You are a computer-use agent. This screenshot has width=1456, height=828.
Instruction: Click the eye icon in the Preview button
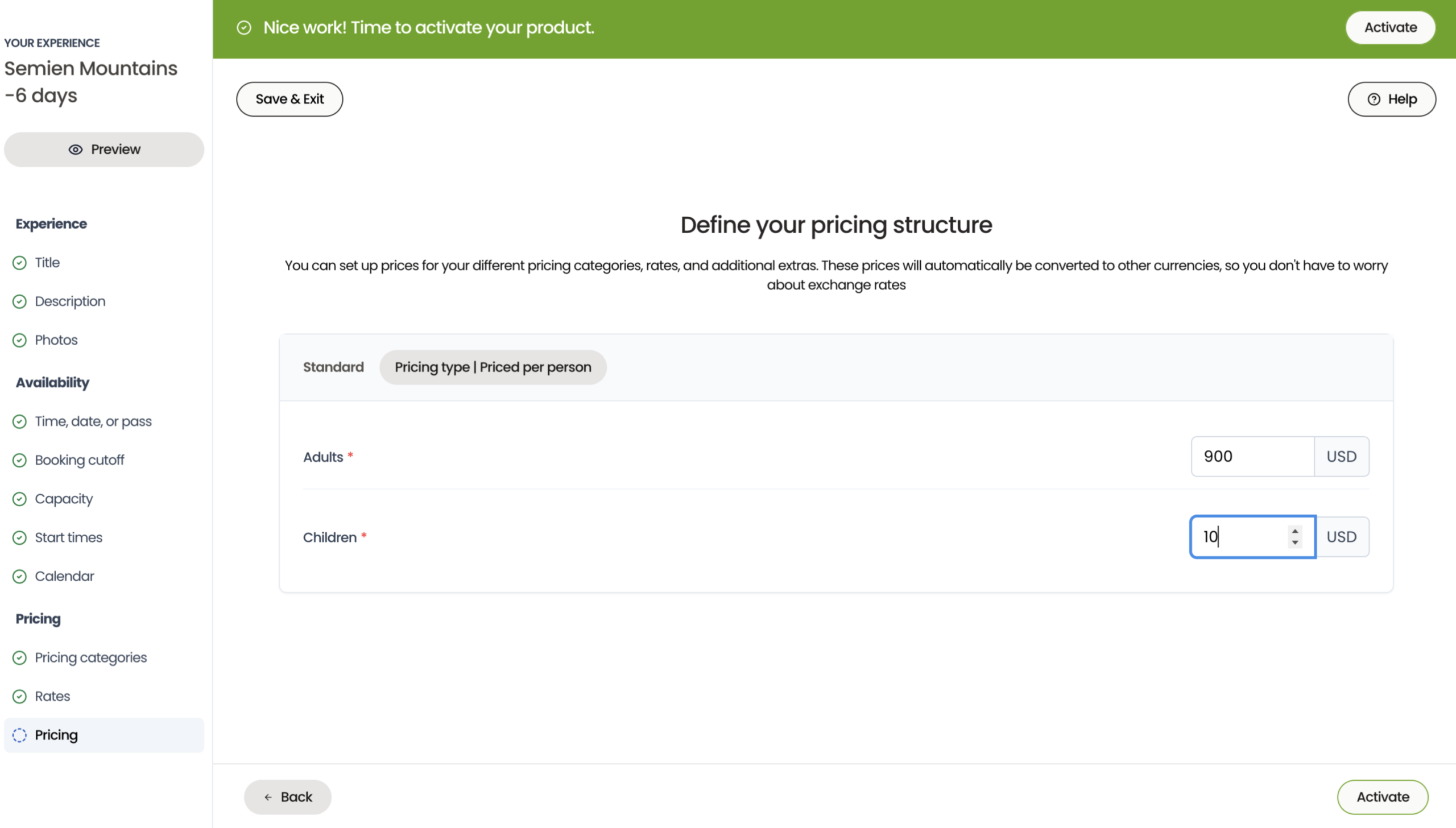[x=75, y=150]
